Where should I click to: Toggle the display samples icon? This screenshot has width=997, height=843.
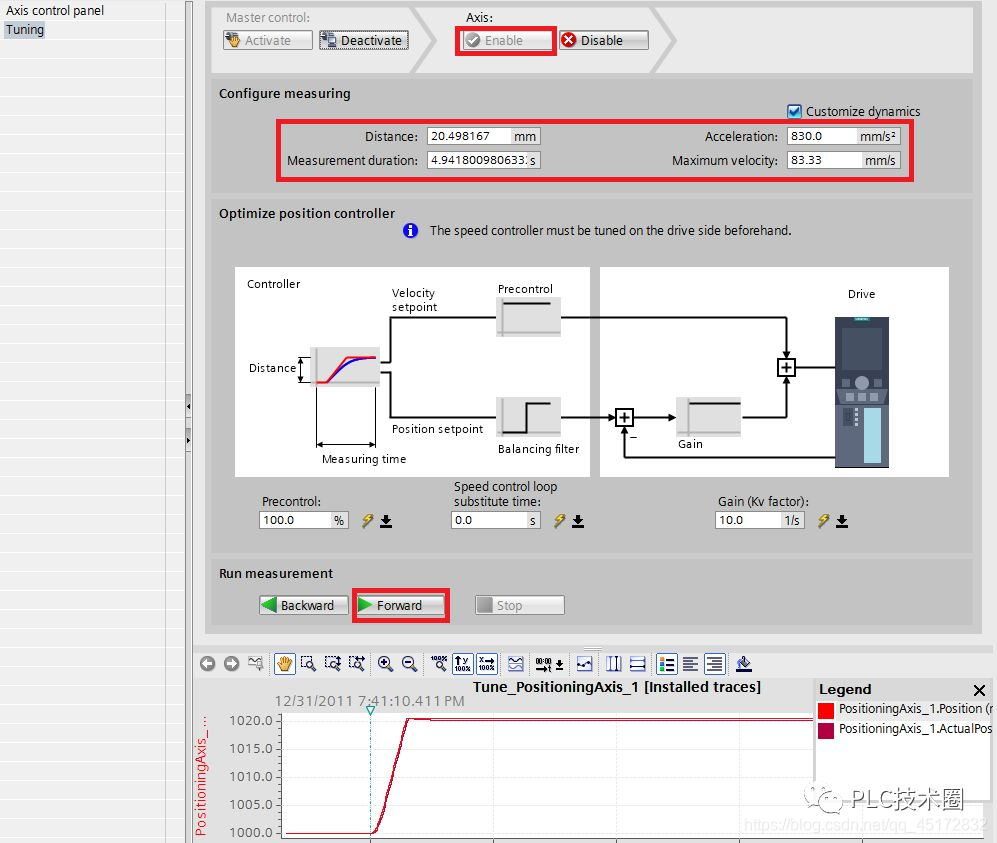coord(584,664)
